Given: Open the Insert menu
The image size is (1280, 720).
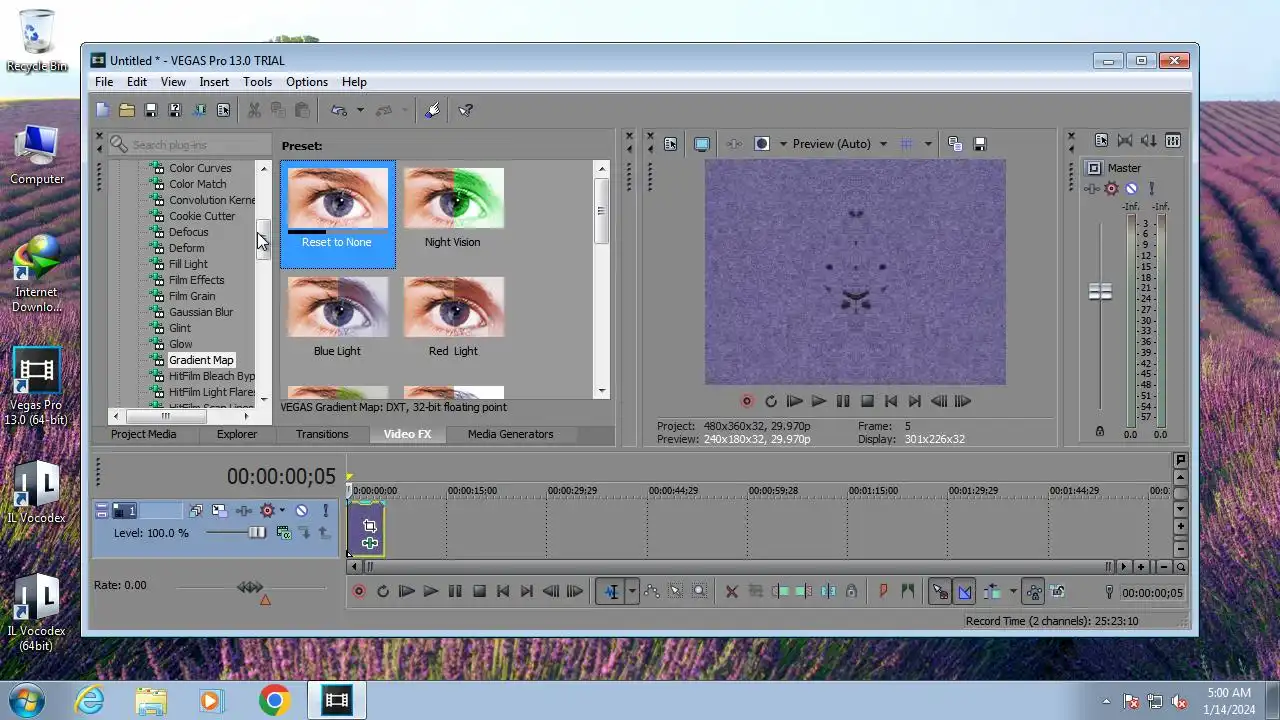Looking at the screenshot, I should [214, 82].
